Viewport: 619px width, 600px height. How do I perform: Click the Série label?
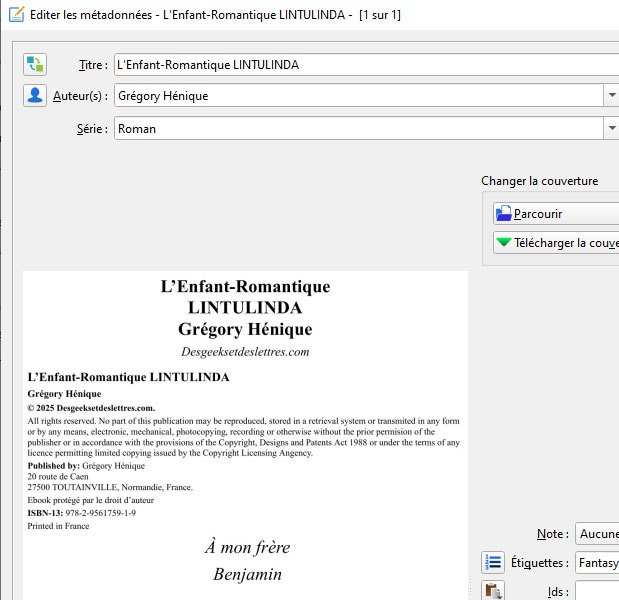92,129
